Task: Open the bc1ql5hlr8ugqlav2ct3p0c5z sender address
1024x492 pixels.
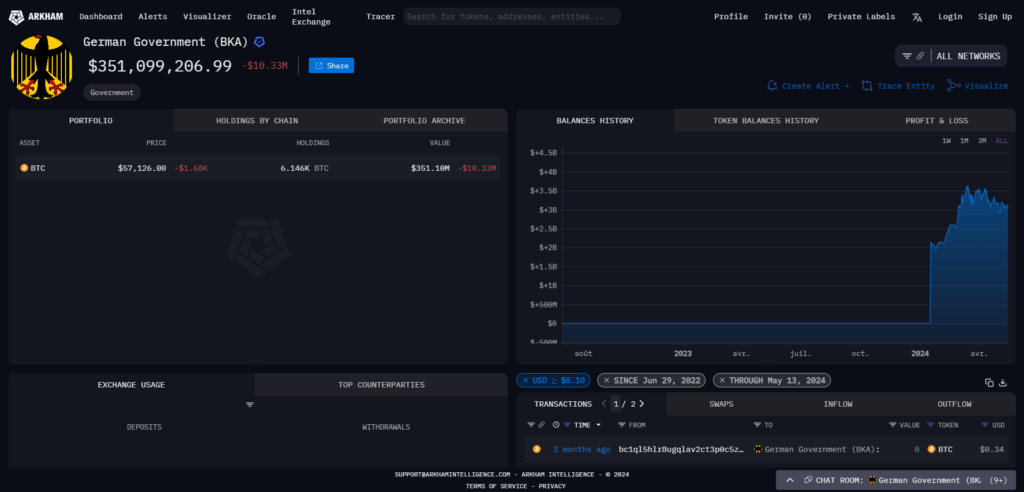Action: (681, 450)
